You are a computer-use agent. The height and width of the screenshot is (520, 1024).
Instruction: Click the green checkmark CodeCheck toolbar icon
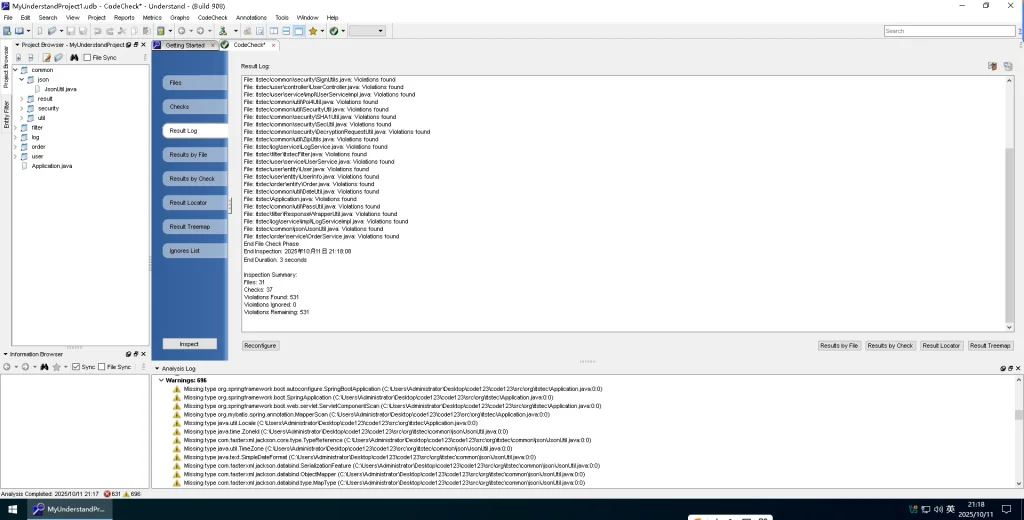point(333,31)
